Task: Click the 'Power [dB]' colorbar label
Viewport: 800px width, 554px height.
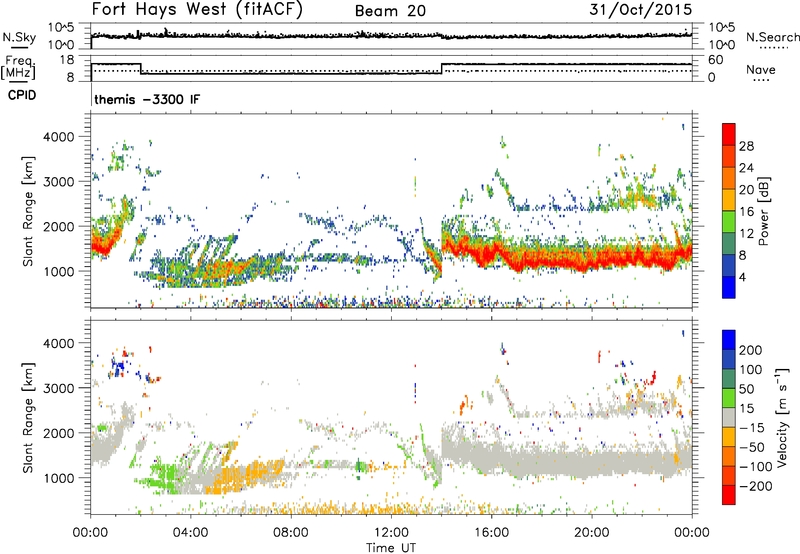Action: [x=763, y=211]
